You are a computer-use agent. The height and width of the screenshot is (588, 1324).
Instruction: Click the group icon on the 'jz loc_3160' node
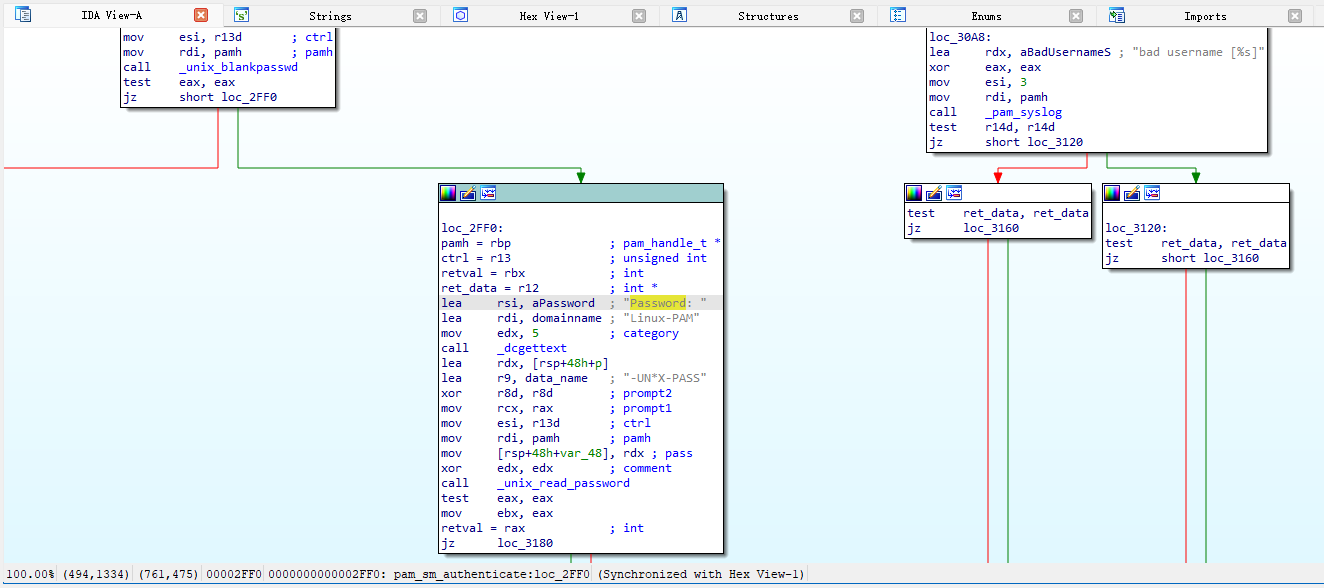(954, 193)
